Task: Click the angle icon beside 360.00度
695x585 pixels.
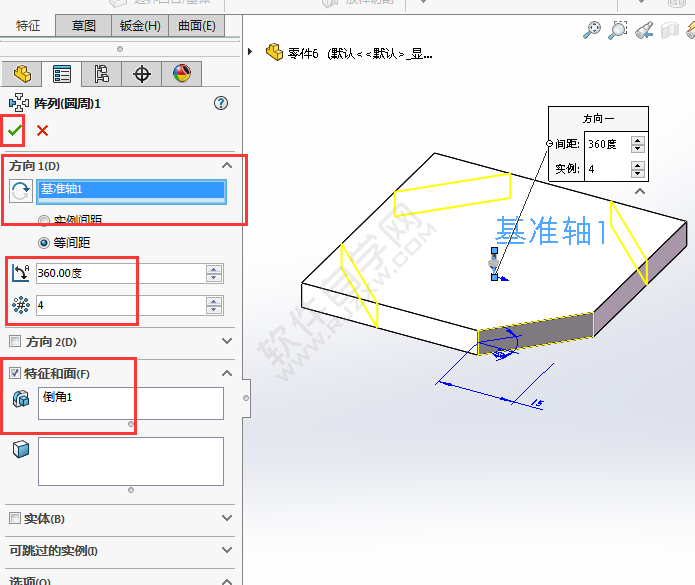Action: coord(20,273)
